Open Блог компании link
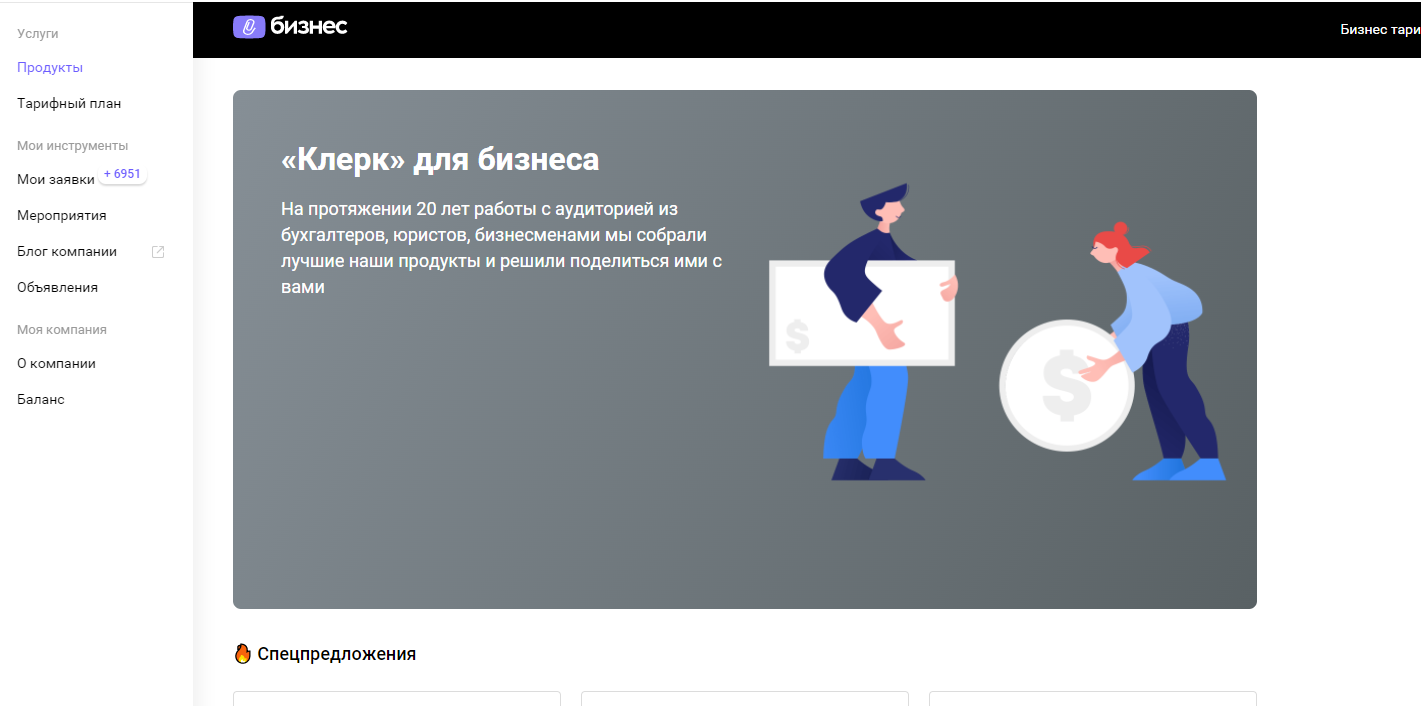 [67, 252]
